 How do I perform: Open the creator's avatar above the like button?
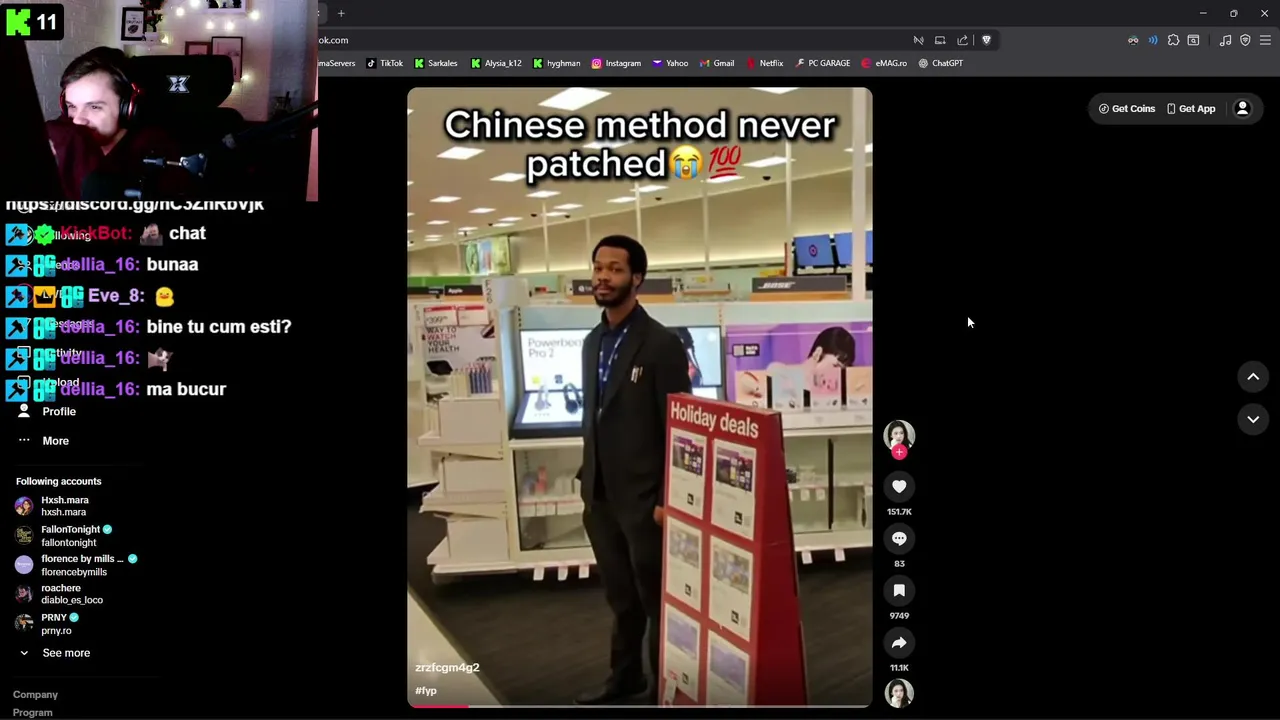pos(899,435)
